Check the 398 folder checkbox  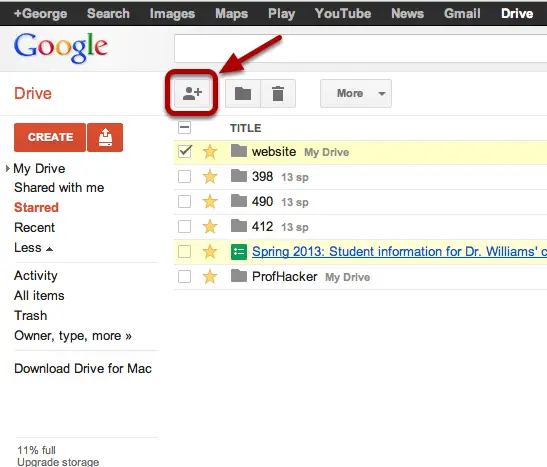184,176
